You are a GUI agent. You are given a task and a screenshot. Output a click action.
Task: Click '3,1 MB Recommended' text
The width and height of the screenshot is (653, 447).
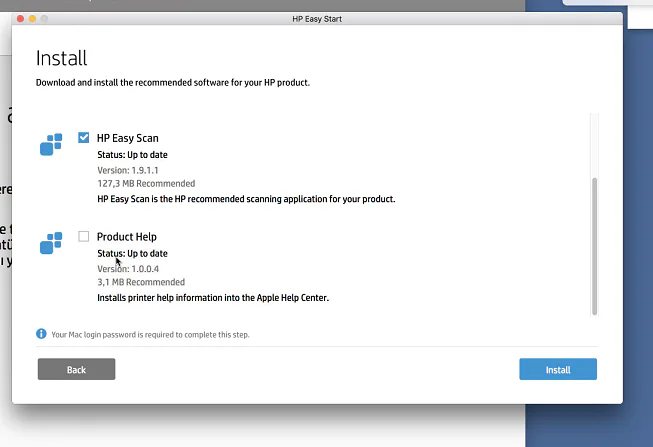[x=141, y=282]
